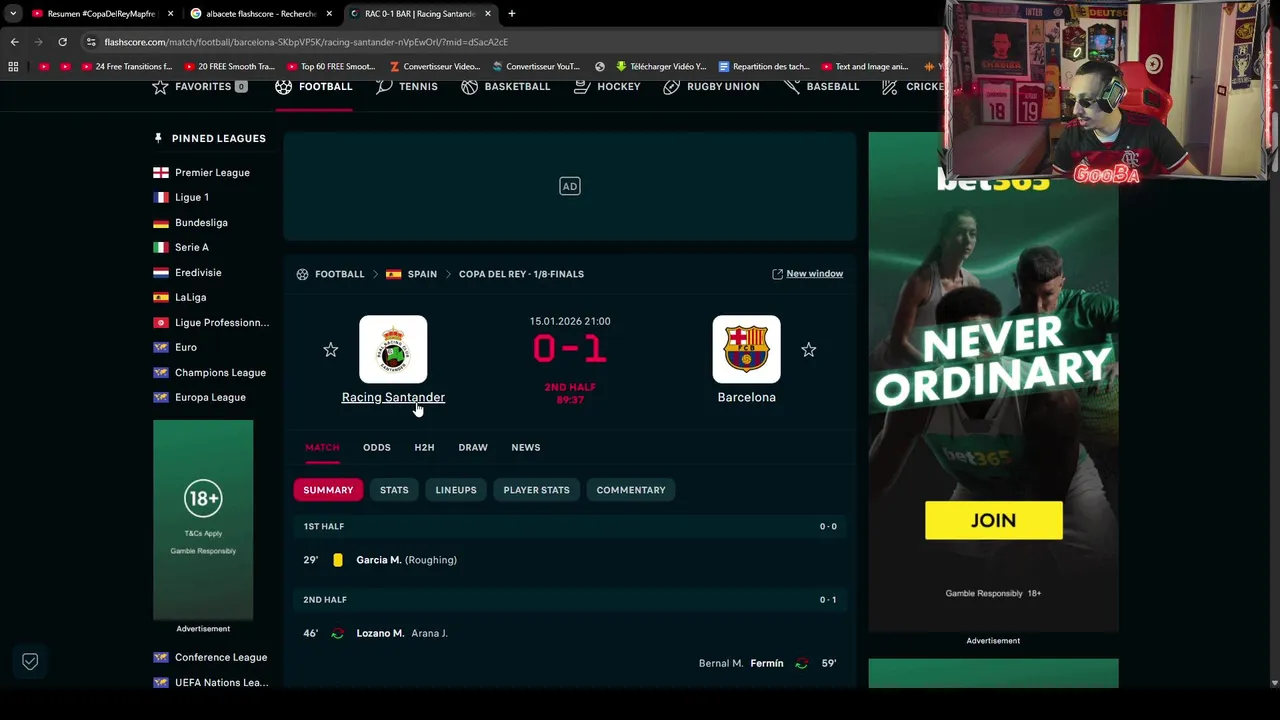
Task: Click player Fermín in summary
Action: pos(767,664)
